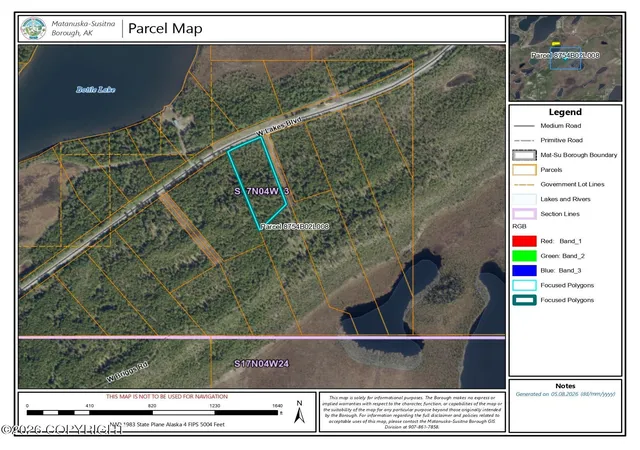Click the Bottle Lake label
Image resolution: width=640 pixels, height=450 pixels.
pyautogui.click(x=96, y=89)
